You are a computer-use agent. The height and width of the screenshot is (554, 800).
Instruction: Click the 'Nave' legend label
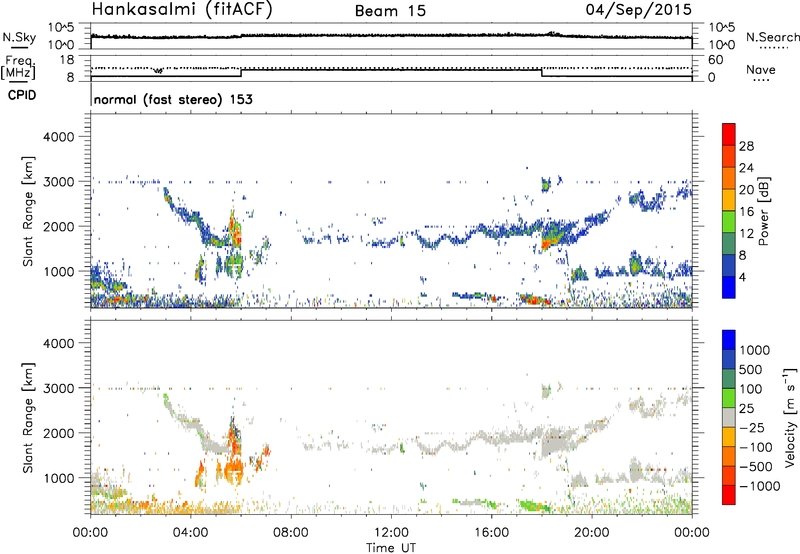point(761,69)
